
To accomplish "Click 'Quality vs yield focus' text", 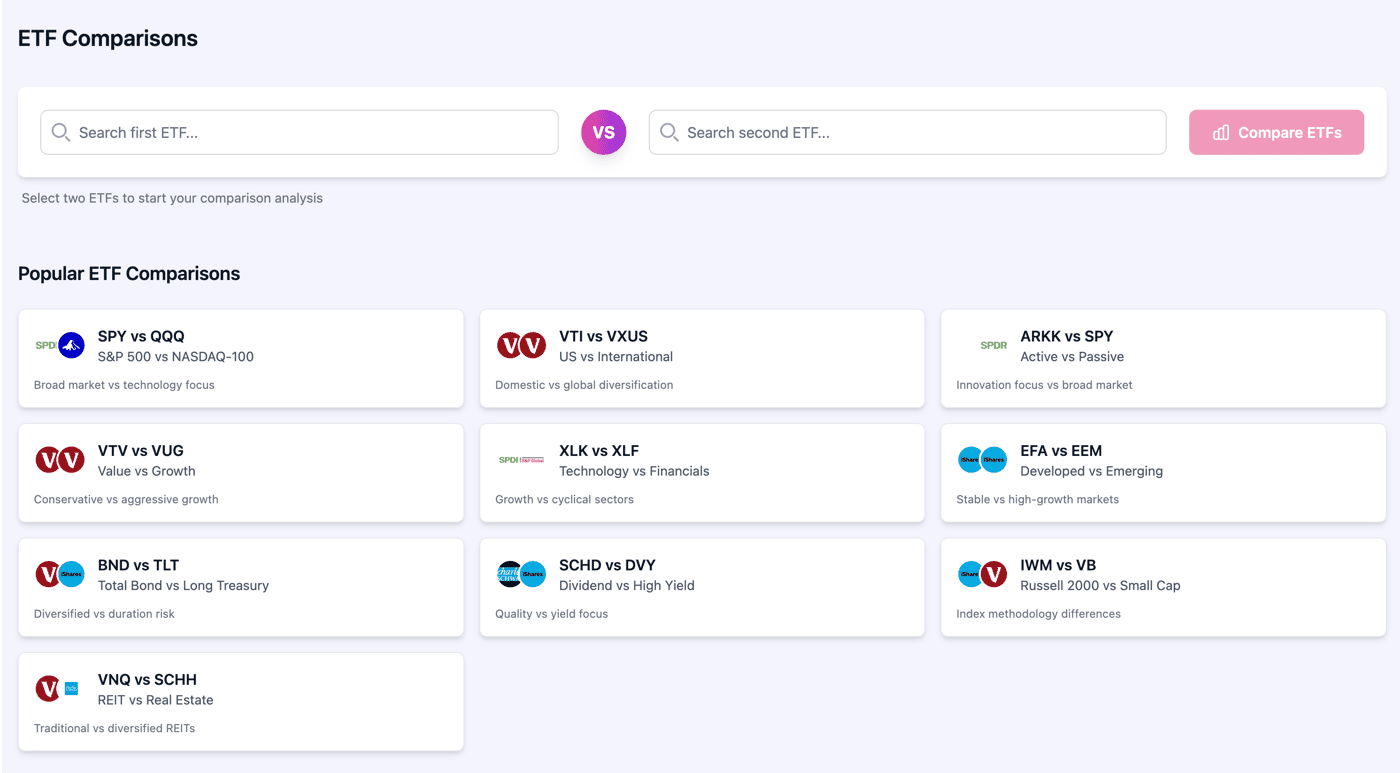I will 551,614.
